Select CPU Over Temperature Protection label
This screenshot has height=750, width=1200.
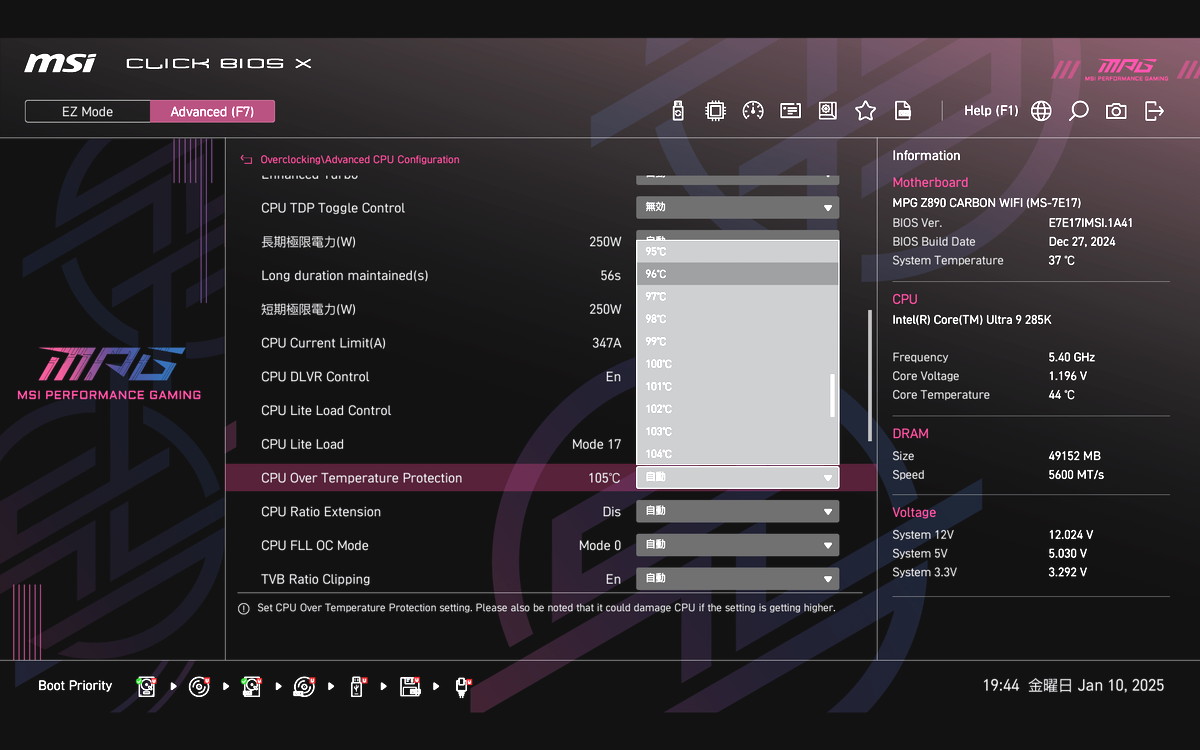pos(362,478)
